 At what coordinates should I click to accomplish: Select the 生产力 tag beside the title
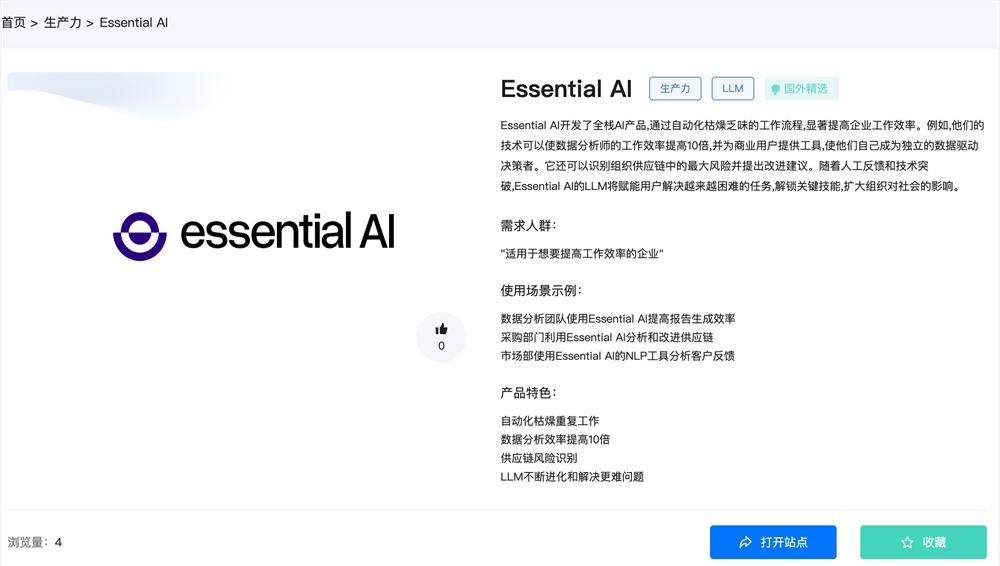[x=676, y=88]
